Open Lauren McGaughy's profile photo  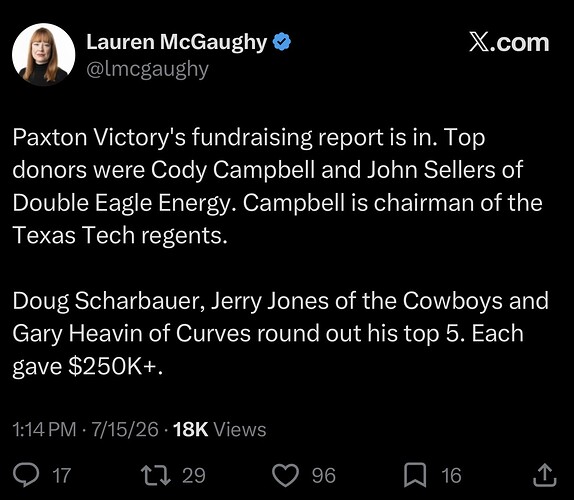click(x=44, y=54)
